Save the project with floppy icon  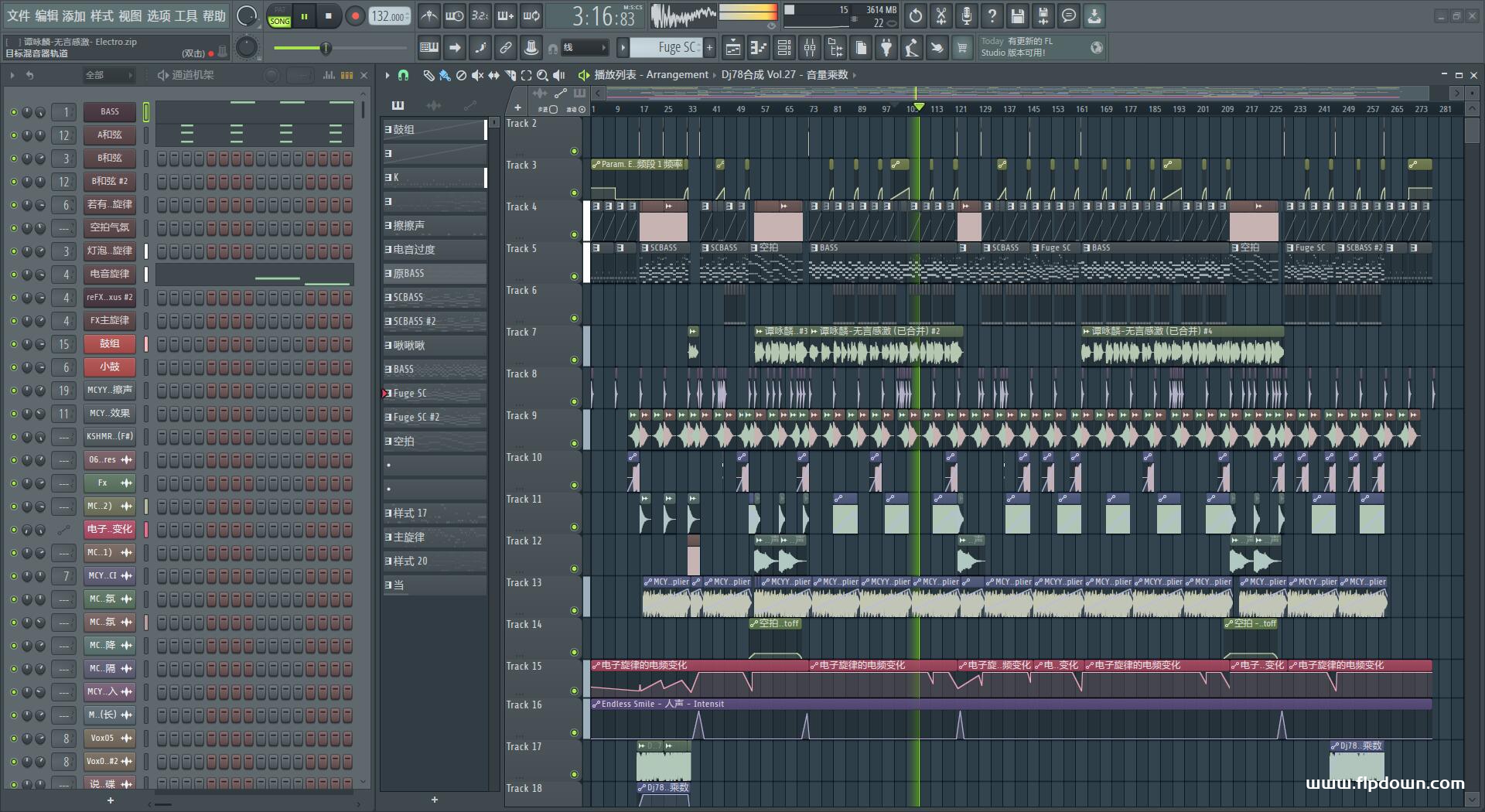click(1018, 15)
